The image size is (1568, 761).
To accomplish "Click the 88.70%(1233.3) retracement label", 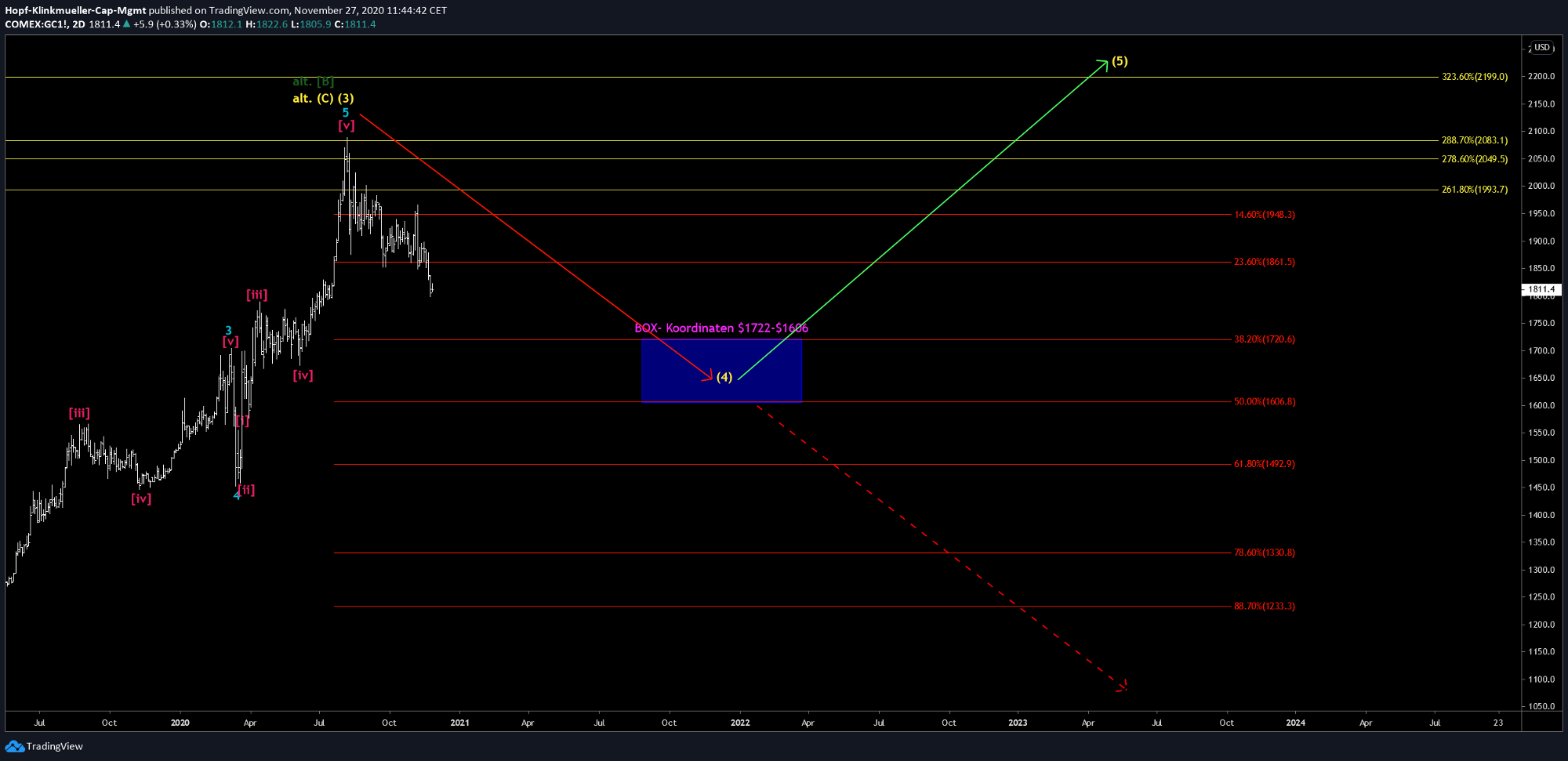I will click(1264, 606).
